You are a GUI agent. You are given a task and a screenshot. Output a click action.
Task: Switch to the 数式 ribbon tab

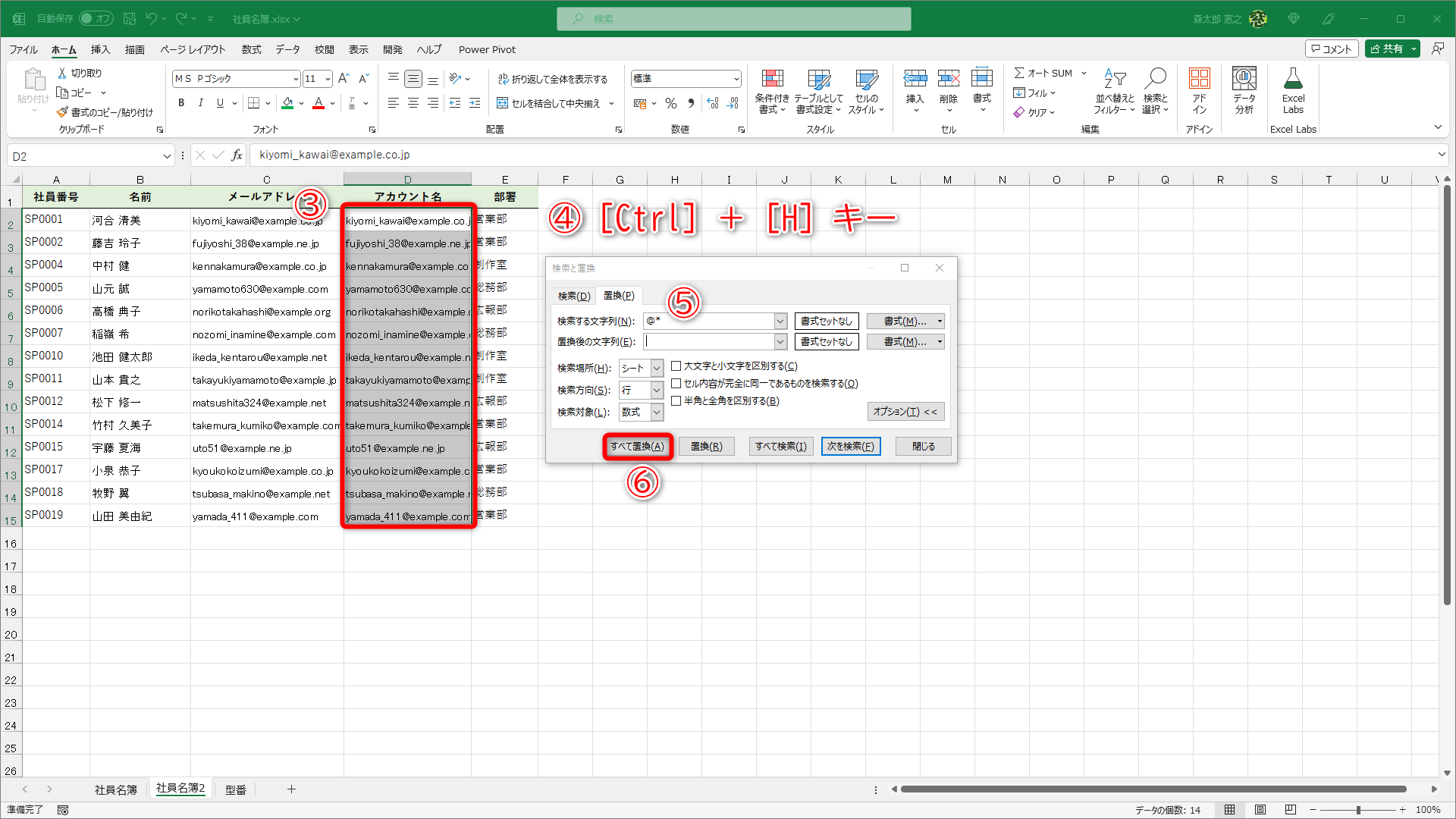[x=251, y=49]
